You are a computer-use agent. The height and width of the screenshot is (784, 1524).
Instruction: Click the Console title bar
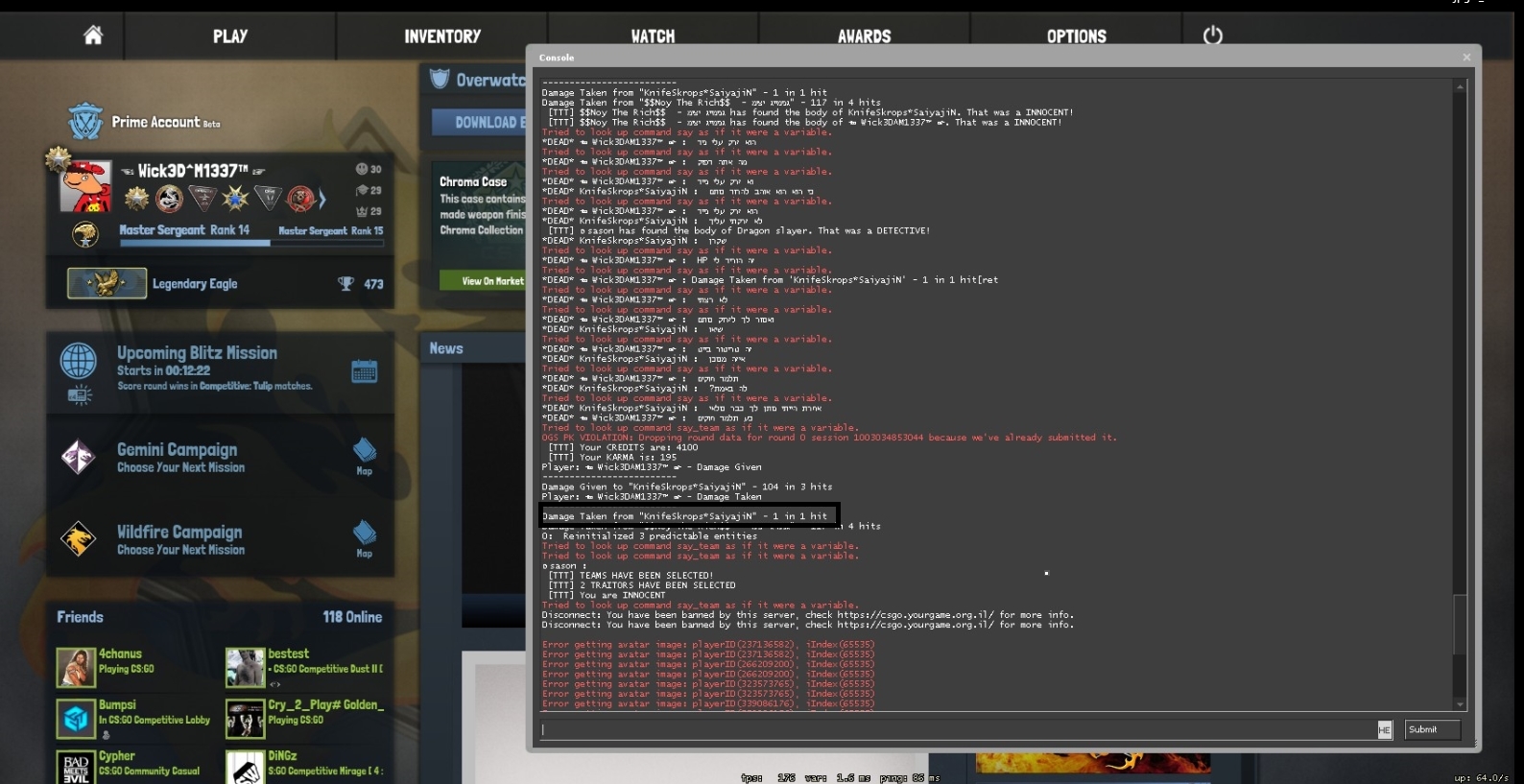click(x=1004, y=58)
